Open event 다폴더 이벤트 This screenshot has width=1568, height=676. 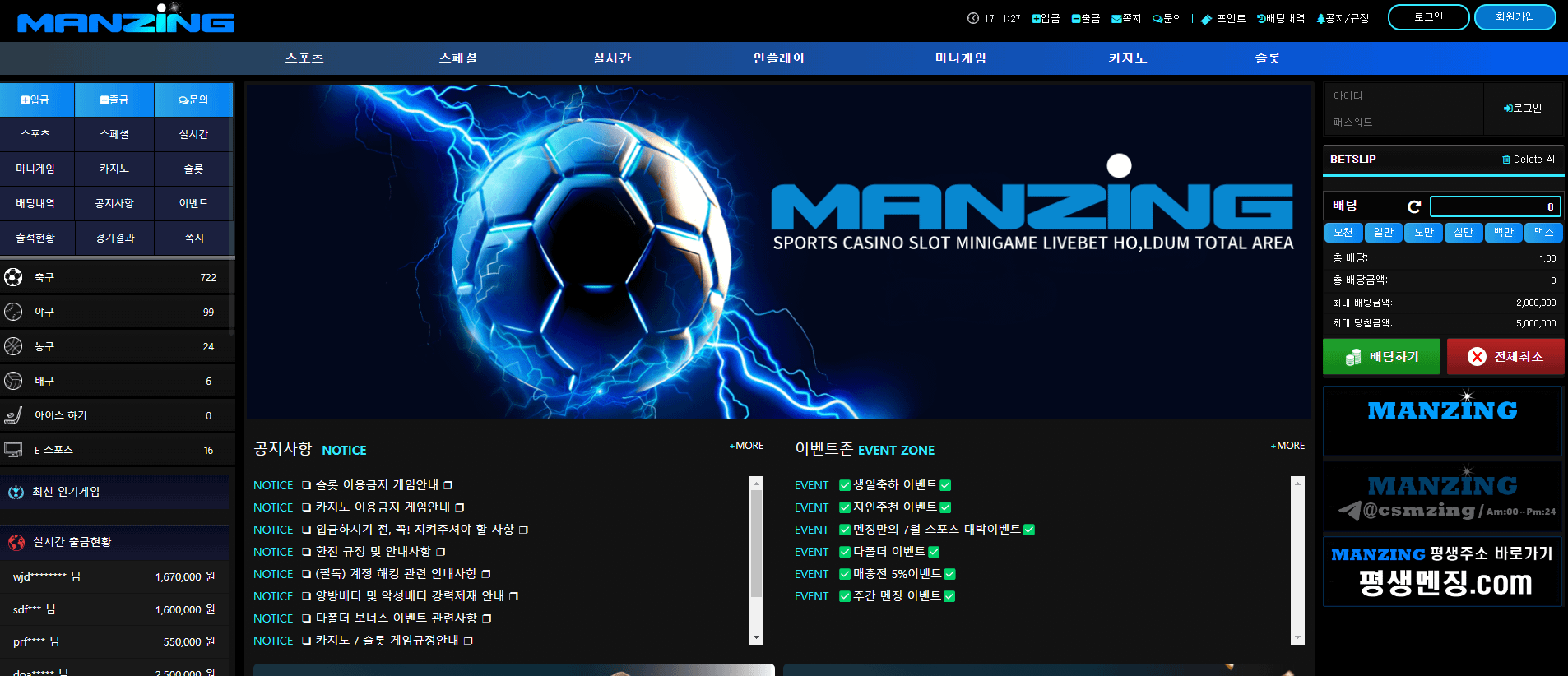tap(889, 552)
